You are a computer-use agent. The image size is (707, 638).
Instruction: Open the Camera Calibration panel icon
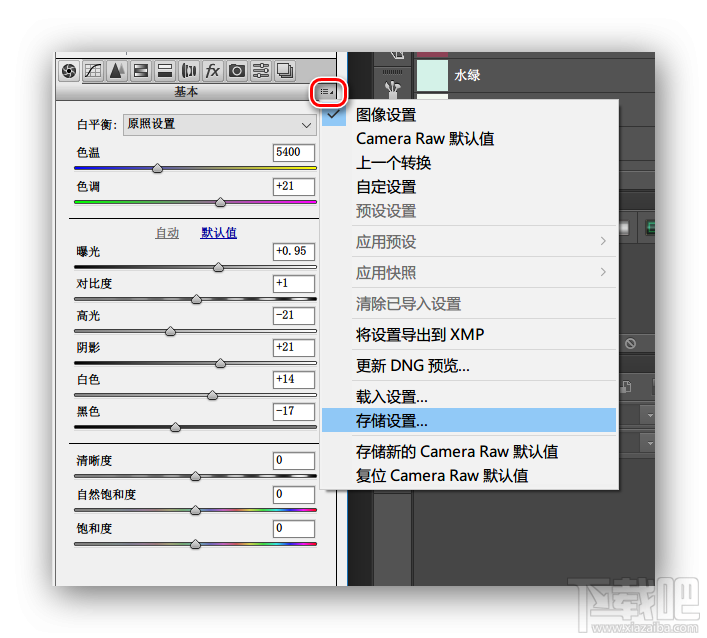(x=237, y=71)
